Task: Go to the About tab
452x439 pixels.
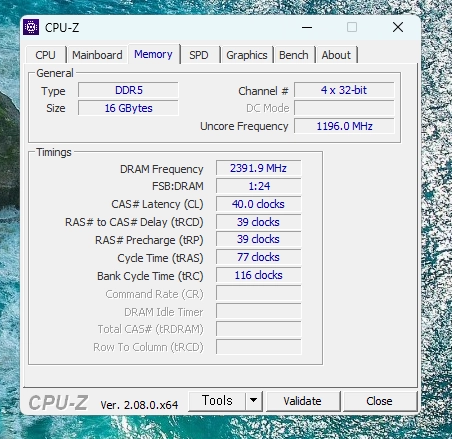Action: [336, 55]
